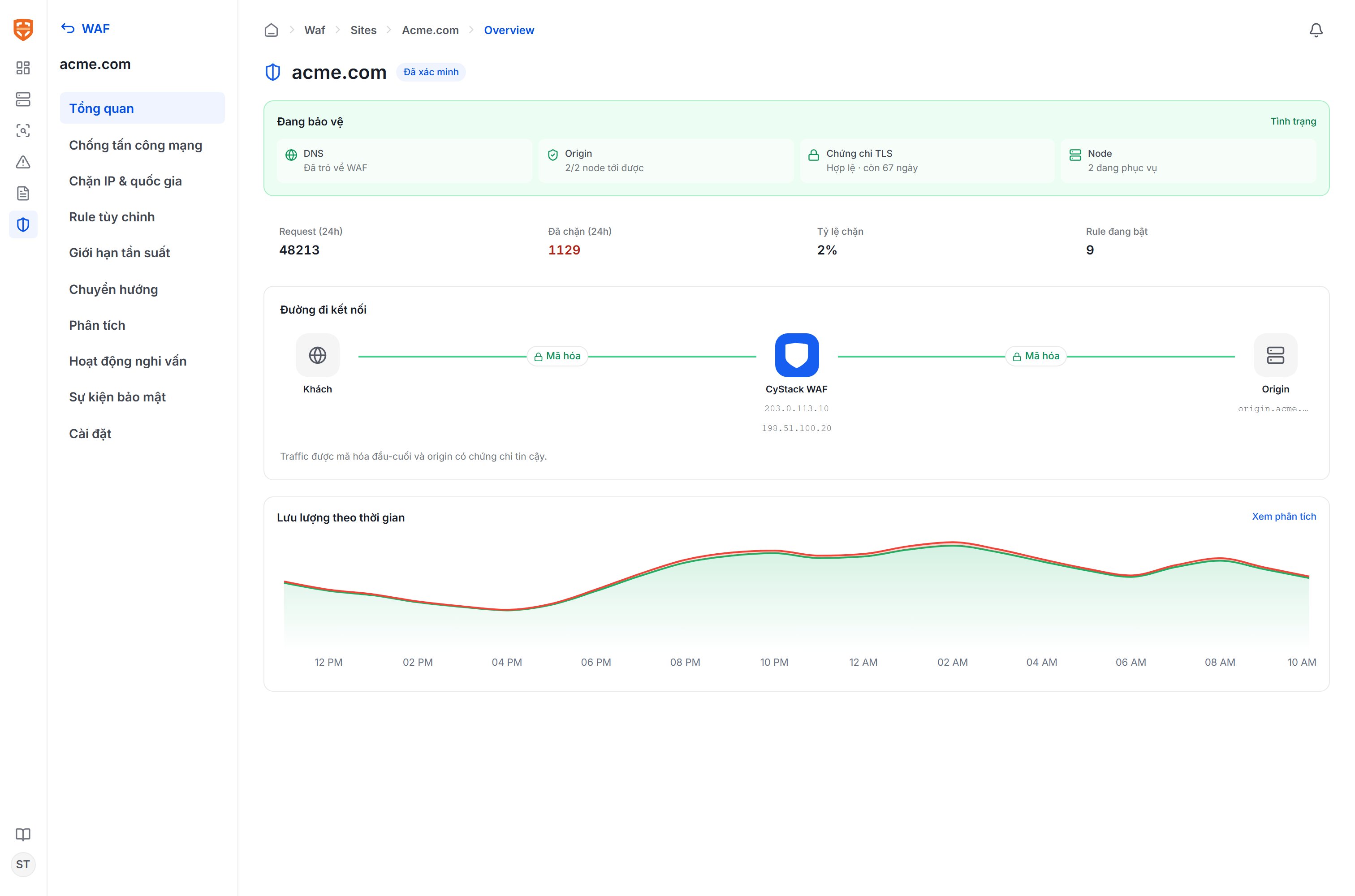Click the Origin shield-check icon
This screenshot has height=896, width=1355.
pyautogui.click(x=552, y=155)
